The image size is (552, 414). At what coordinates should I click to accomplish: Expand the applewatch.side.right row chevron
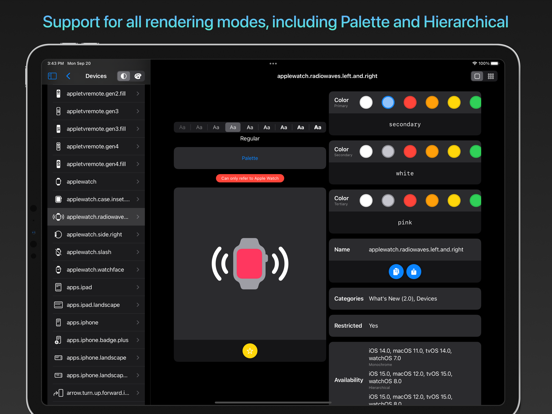click(138, 234)
